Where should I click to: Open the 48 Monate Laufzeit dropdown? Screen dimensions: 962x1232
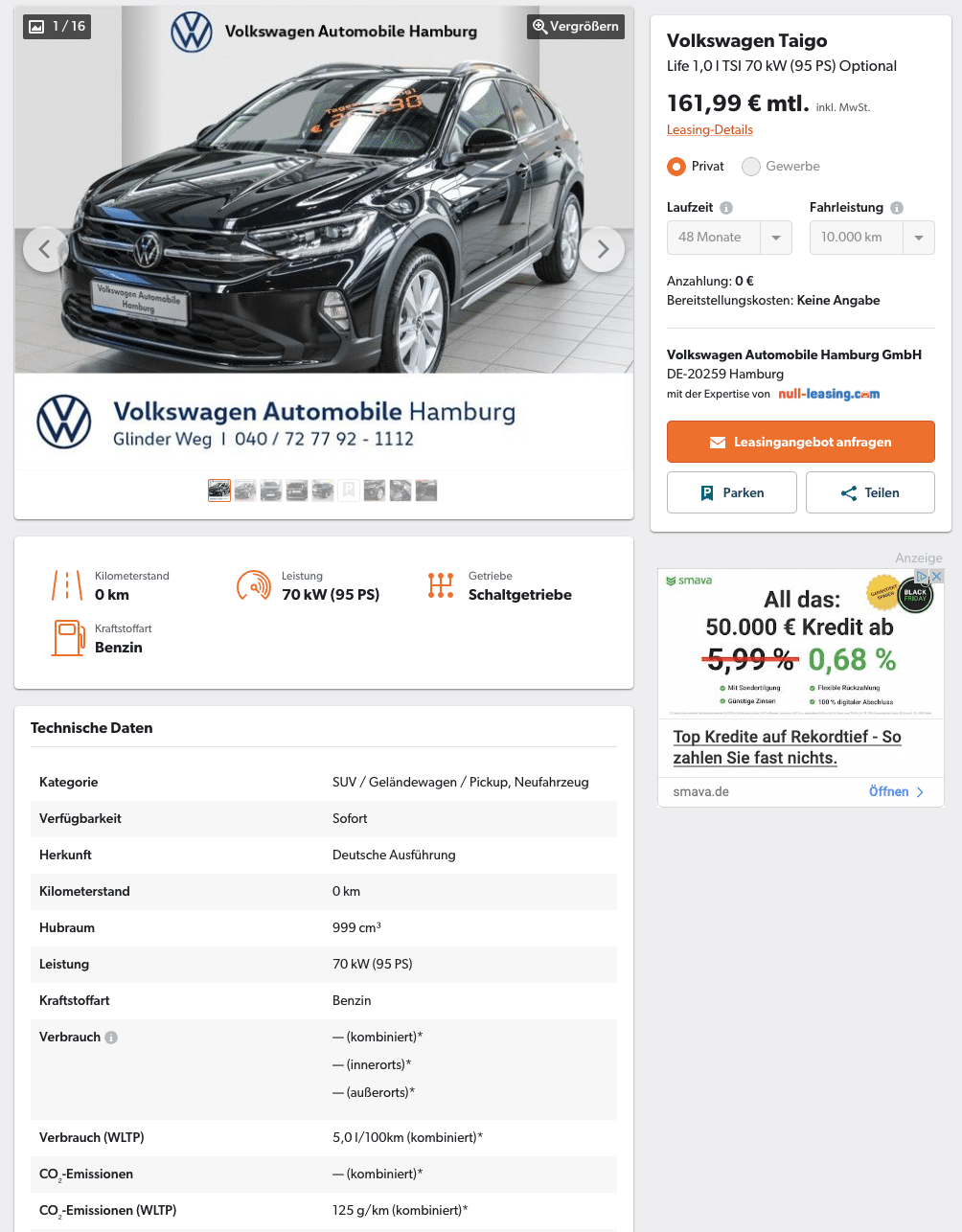tap(729, 238)
